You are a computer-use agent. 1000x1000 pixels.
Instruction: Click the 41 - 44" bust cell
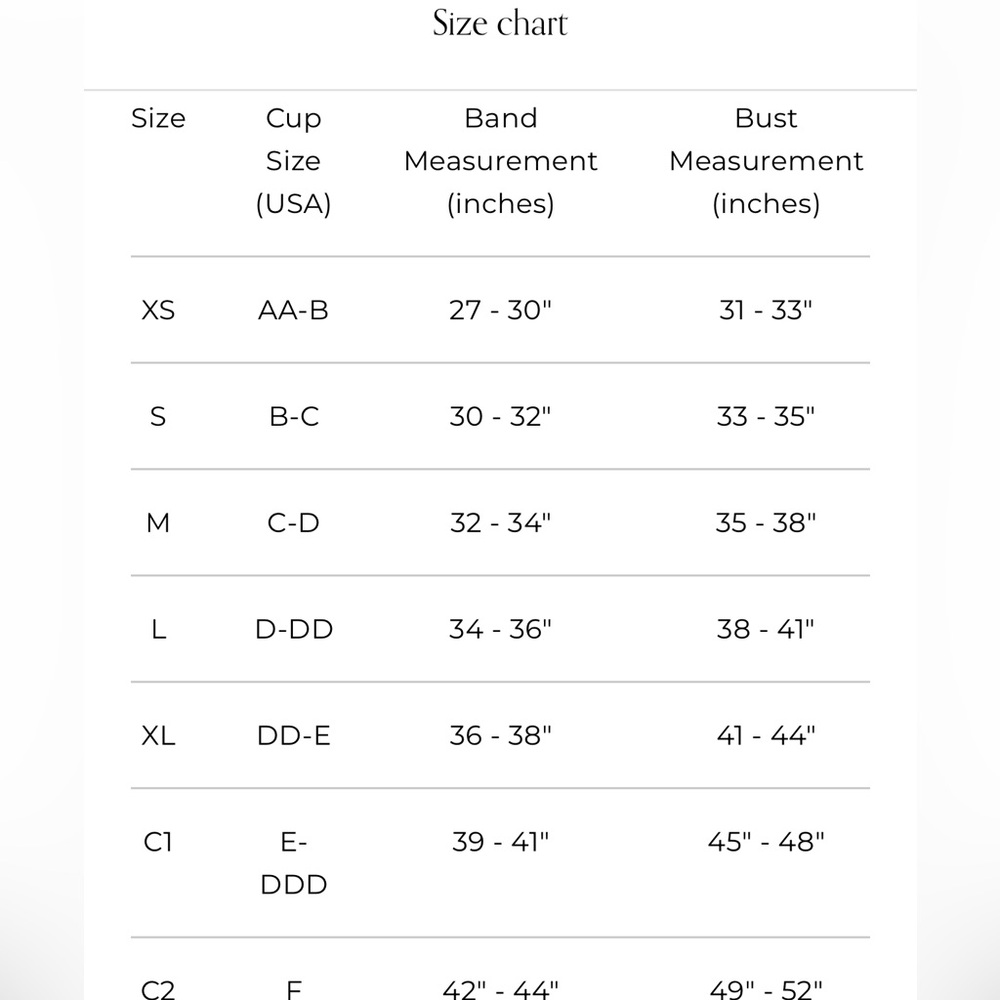tap(766, 735)
